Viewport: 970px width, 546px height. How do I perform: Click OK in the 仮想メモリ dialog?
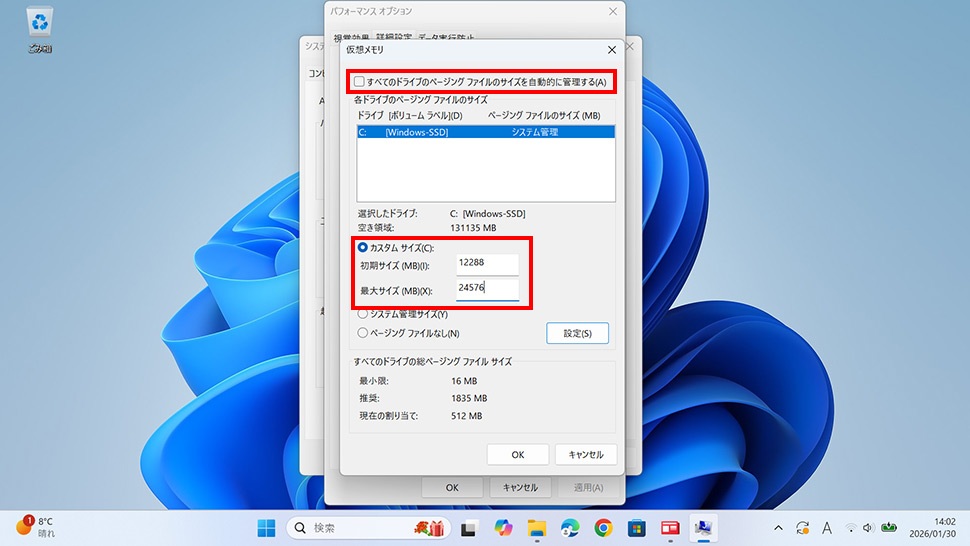[517, 454]
